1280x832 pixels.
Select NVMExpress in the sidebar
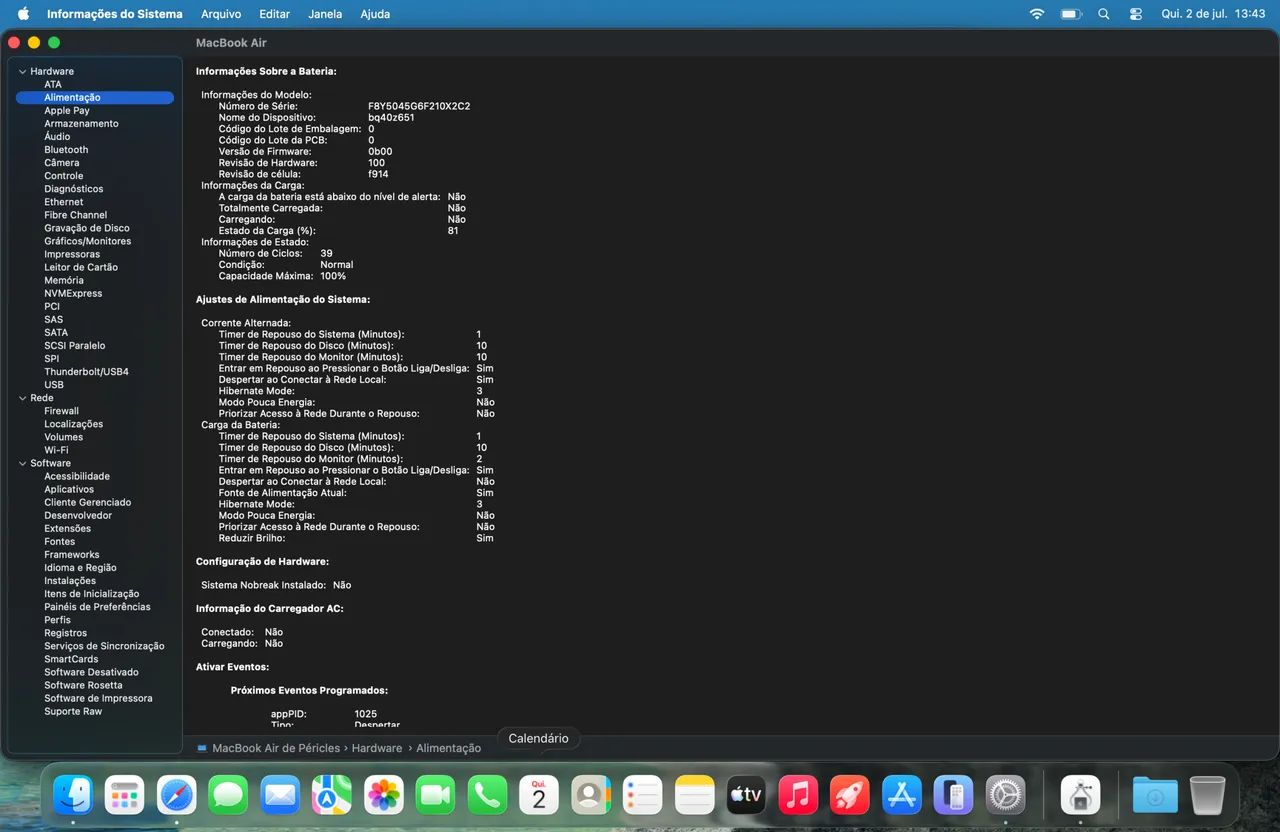coord(73,294)
